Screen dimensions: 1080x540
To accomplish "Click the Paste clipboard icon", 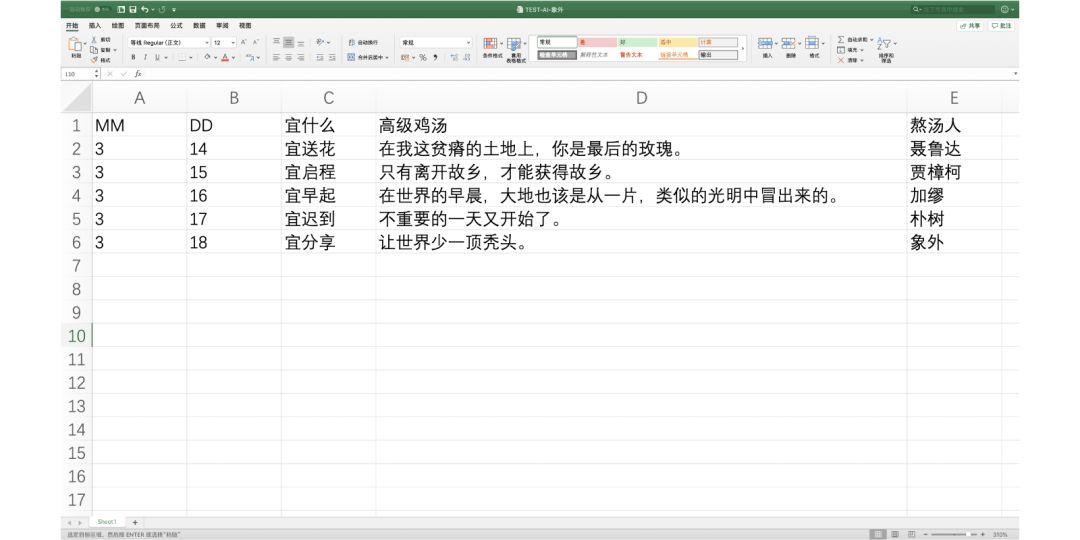I will [76, 45].
